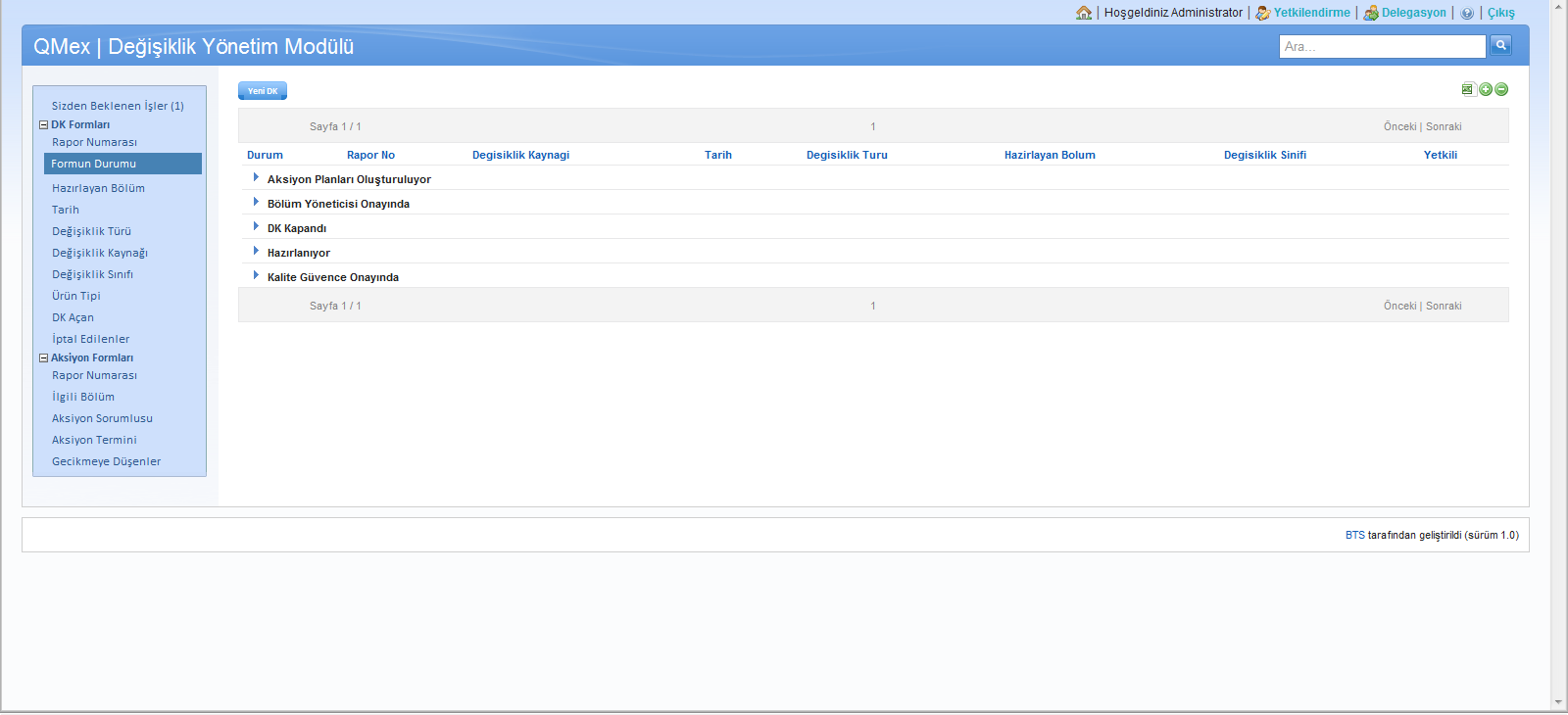Screen dimensions: 1568x715
Task: Sort by the Degisiklik Kaynagi column header
Action: (520, 155)
